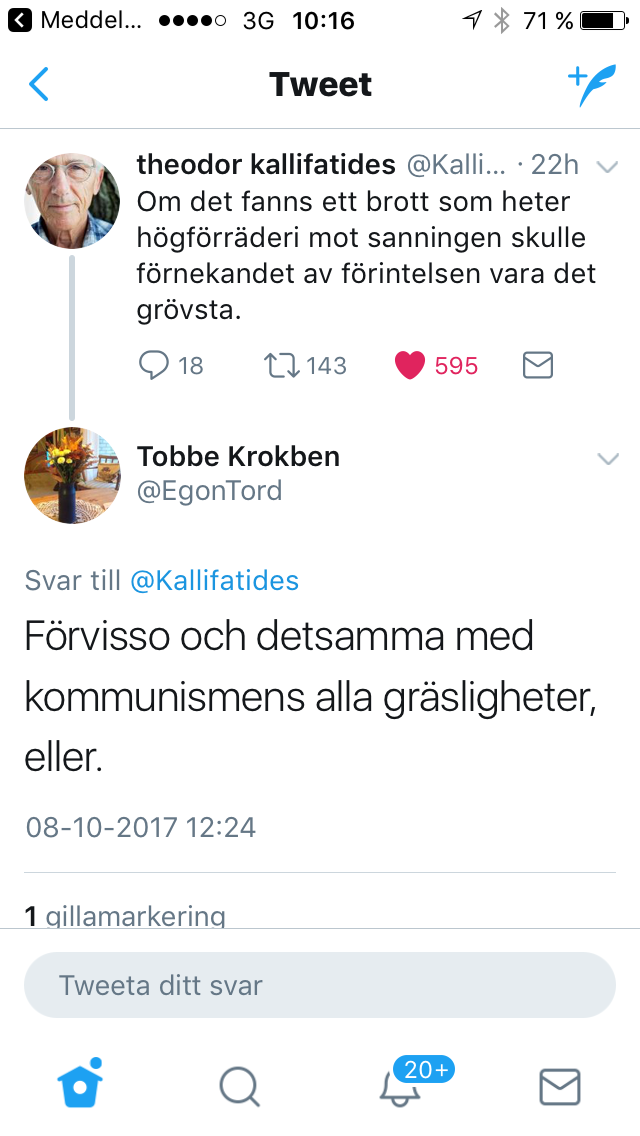The height and width of the screenshot is (1136, 640).
Task: Open Tobbe Krokben profile name
Action: tap(238, 457)
